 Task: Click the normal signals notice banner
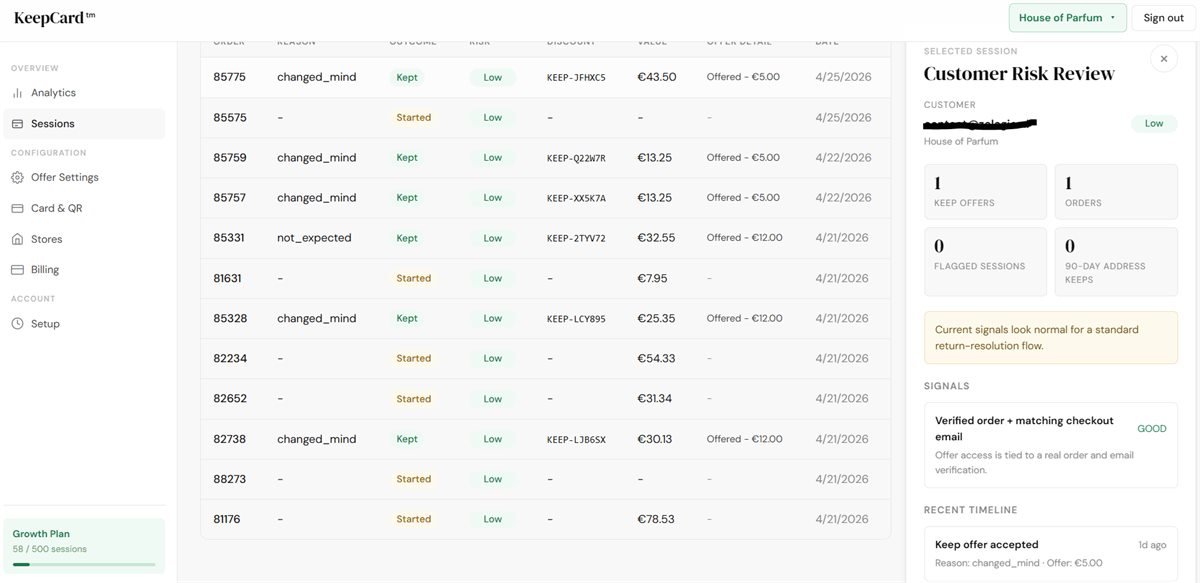click(x=1051, y=338)
